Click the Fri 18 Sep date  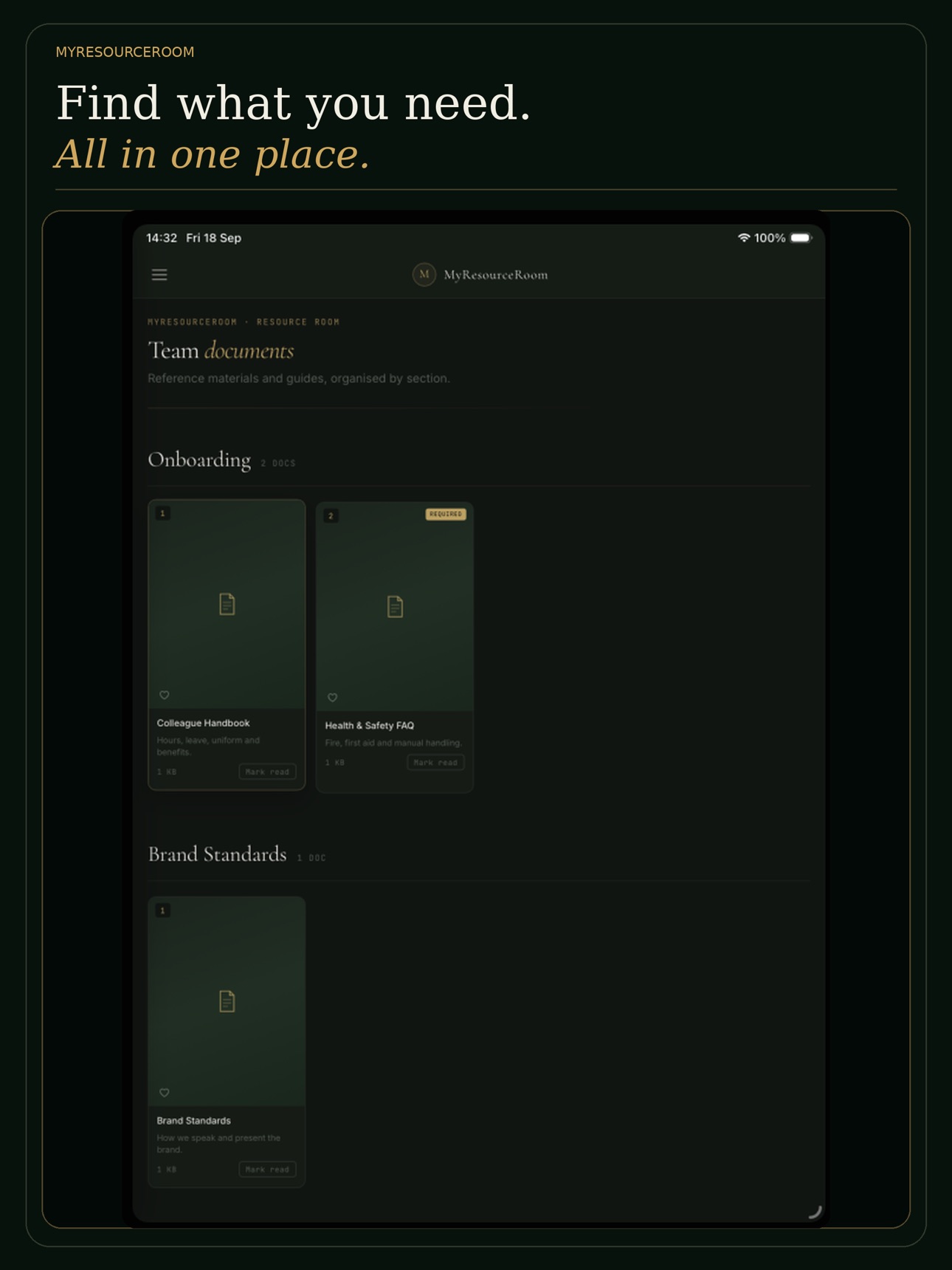[213, 238]
